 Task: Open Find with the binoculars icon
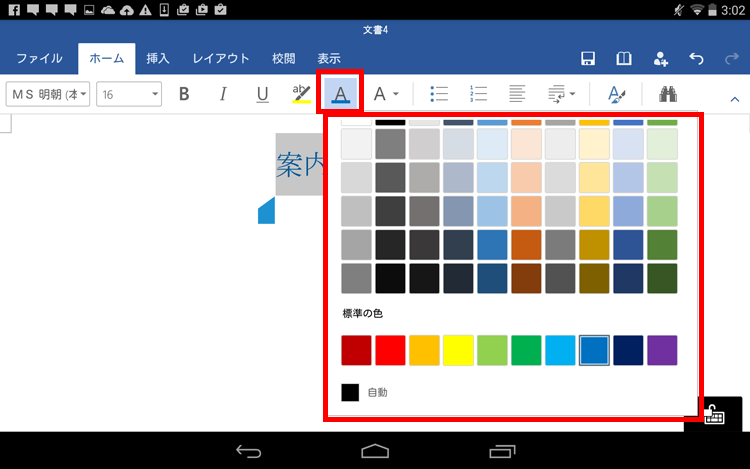click(x=668, y=94)
